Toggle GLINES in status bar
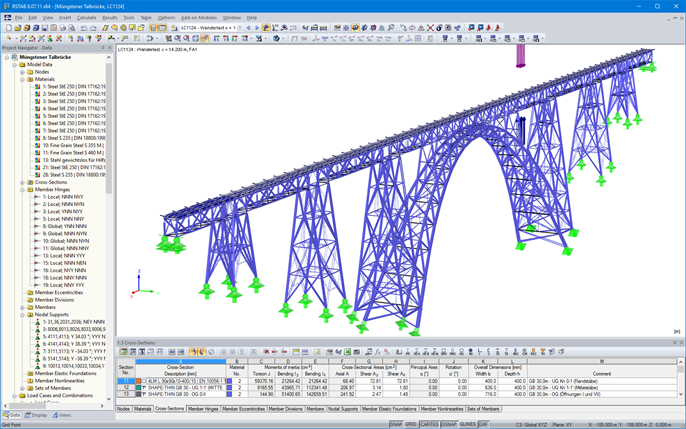The height and width of the screenshot is (429, 686). (x=467, y=425)
